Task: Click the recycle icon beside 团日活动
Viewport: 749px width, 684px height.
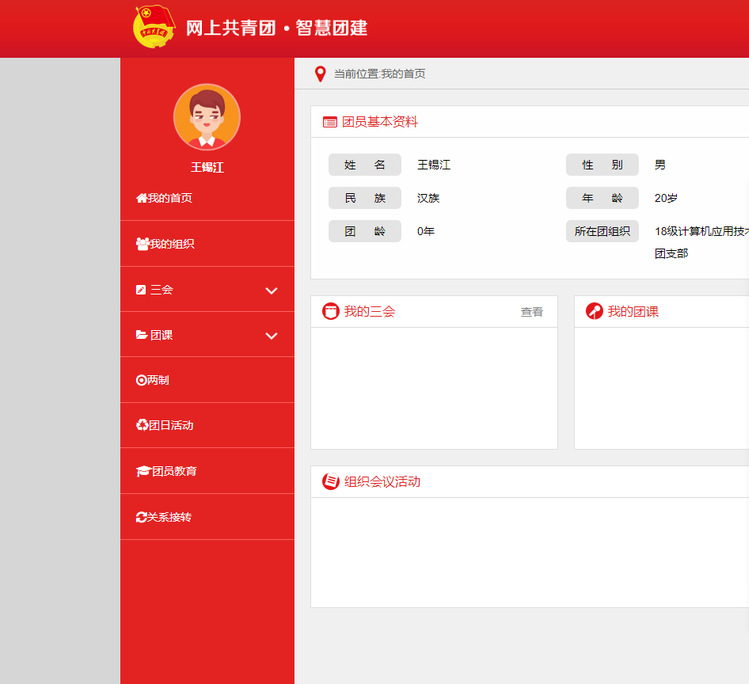Action: [x=141, y=425]
